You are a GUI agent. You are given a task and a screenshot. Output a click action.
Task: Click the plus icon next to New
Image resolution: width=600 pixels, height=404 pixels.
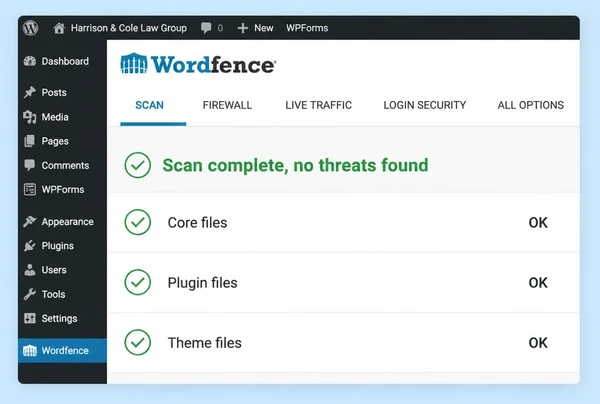tap(243, 28)
